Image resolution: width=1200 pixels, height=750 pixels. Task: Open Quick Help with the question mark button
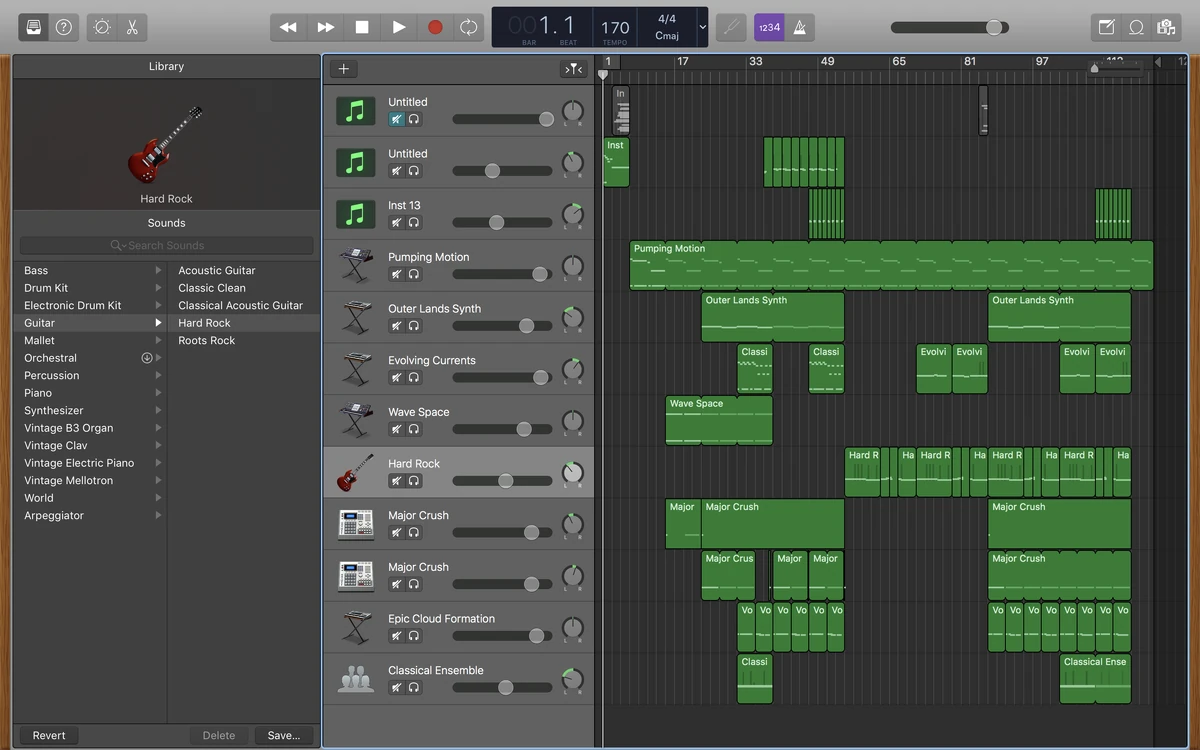(64, 27)
